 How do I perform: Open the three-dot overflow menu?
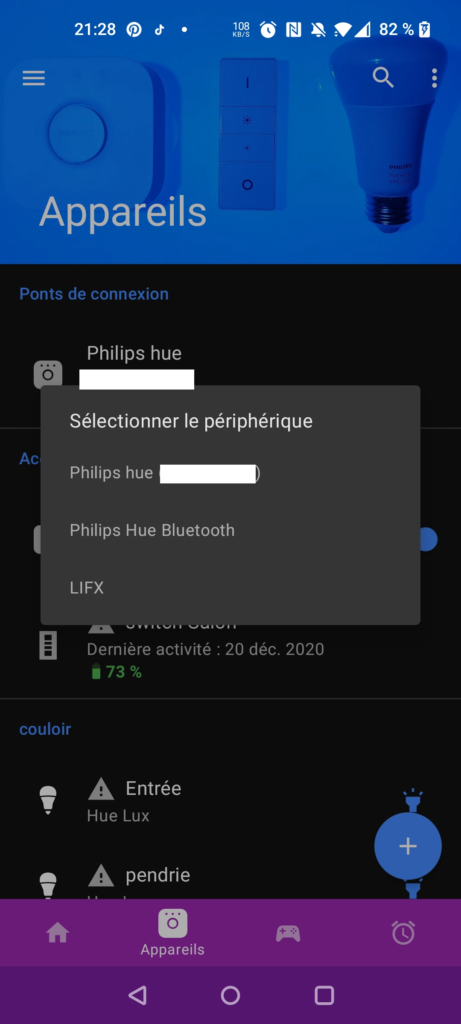434,78
